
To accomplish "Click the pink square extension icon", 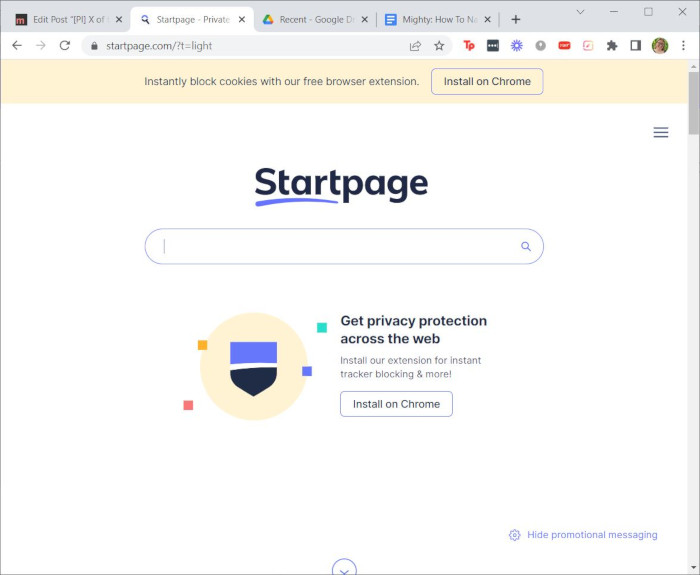I will [x=588, y=46].
